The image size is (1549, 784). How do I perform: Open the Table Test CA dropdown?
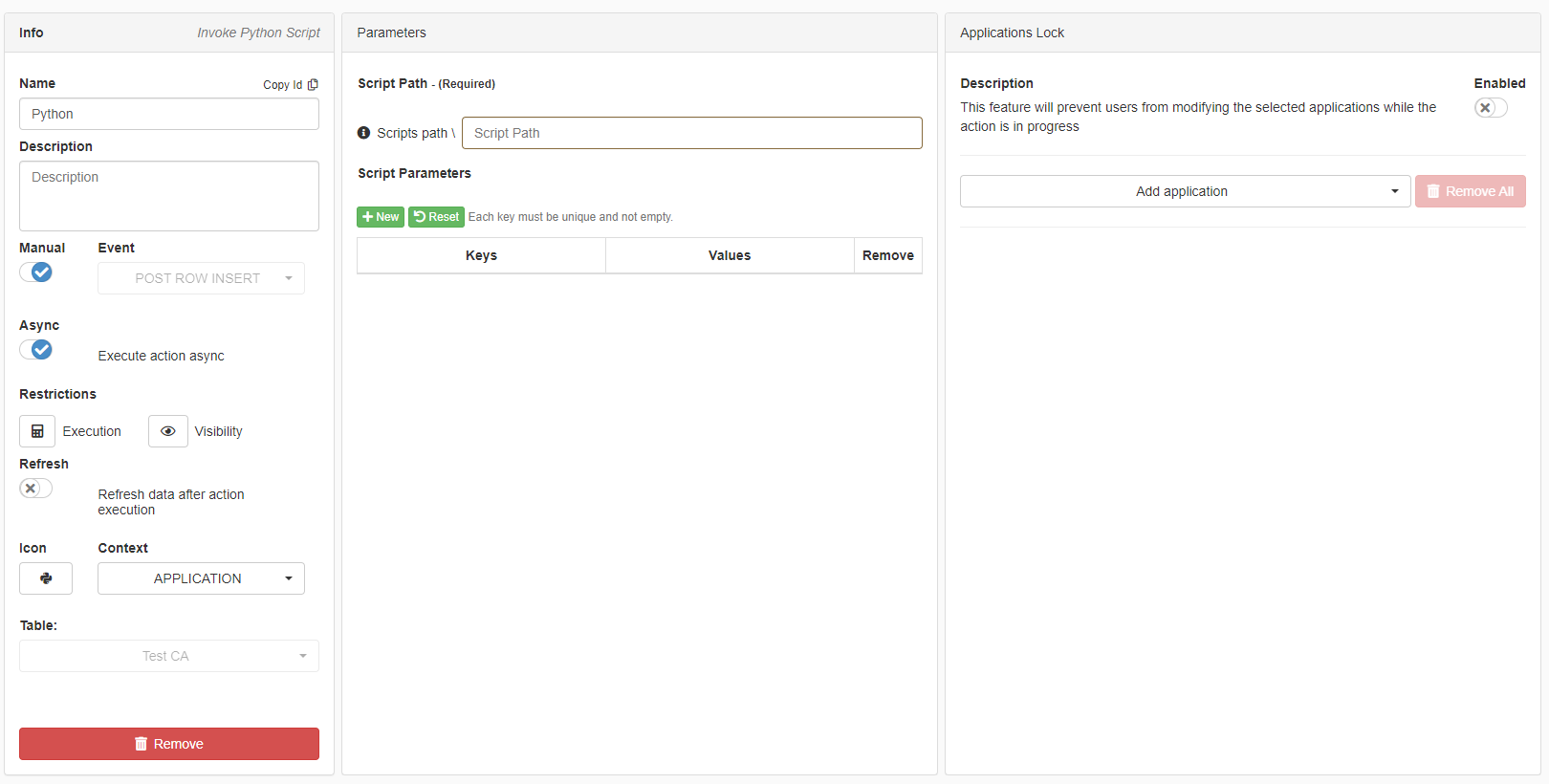(169, 656)
